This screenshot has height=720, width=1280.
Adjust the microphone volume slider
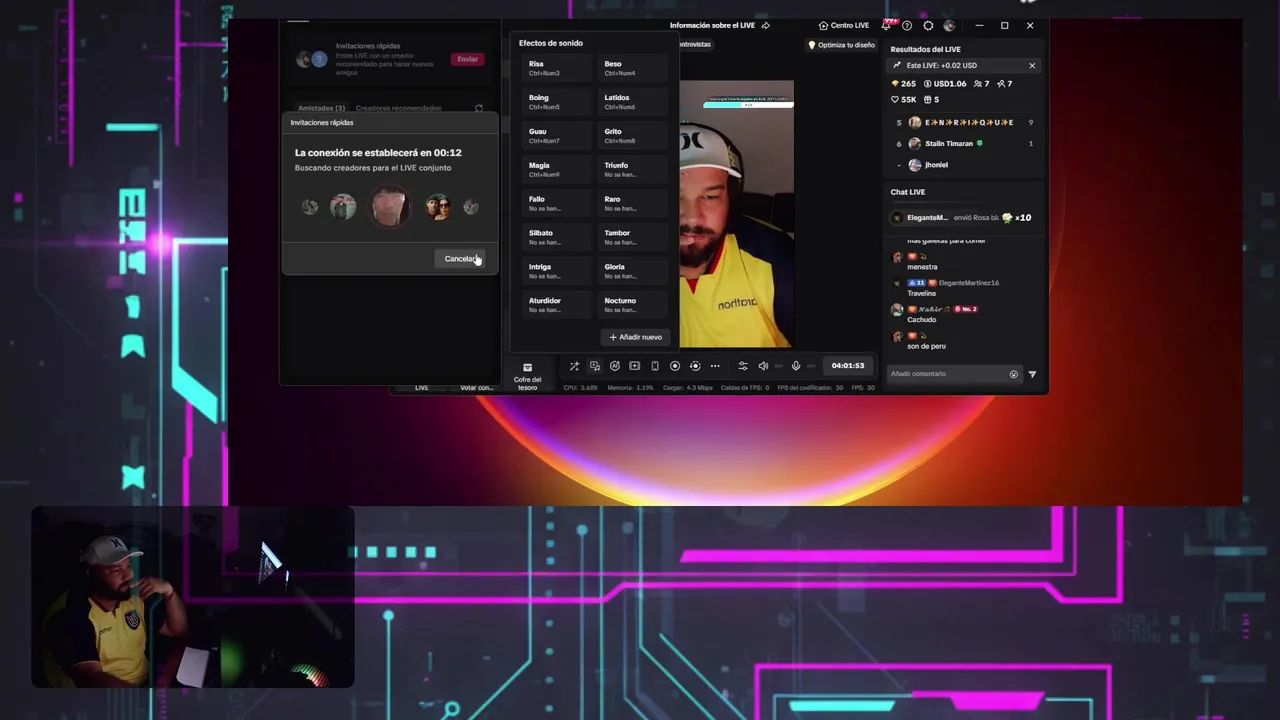(x=811, y=366)
